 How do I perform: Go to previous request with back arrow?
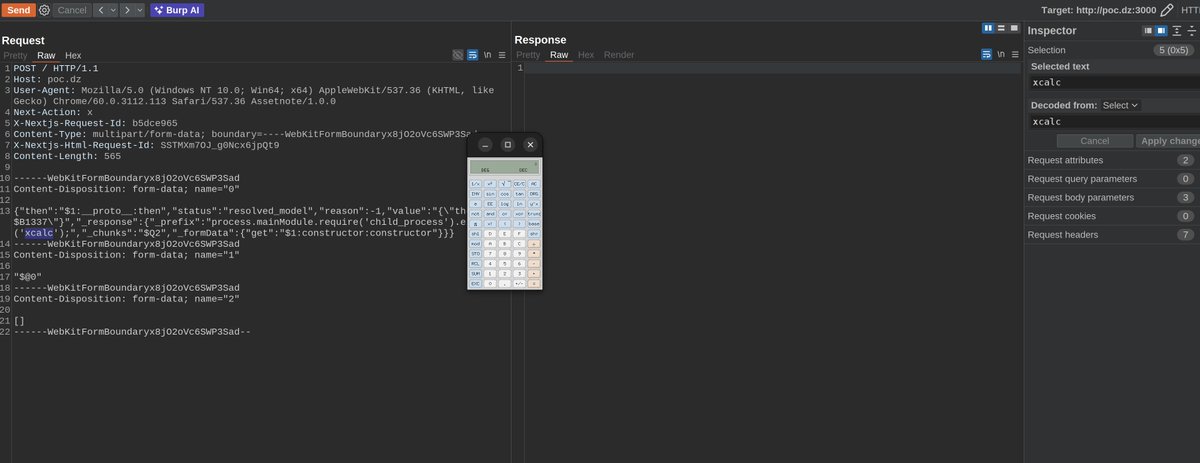pyautogui.click(x=101, y=9)
